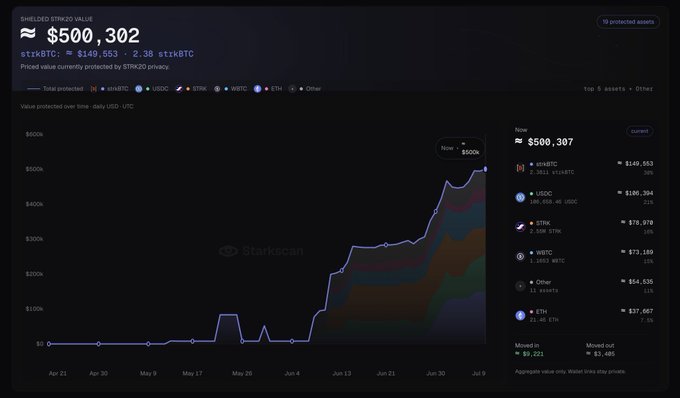Click the strkBTC icon in the chart legend
680x398 pixels.
pyautogui.click(x=93, y=89)
